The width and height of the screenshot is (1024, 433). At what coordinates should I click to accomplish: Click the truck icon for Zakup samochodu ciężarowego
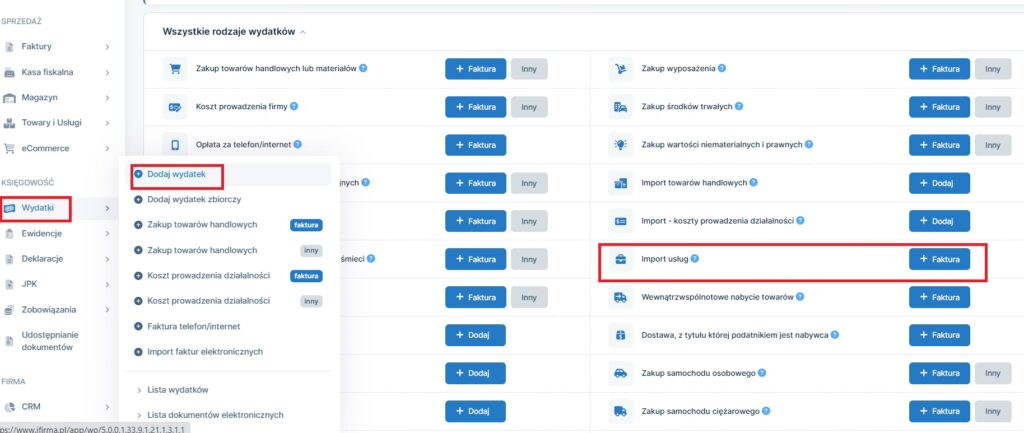(x=620, y=411)
